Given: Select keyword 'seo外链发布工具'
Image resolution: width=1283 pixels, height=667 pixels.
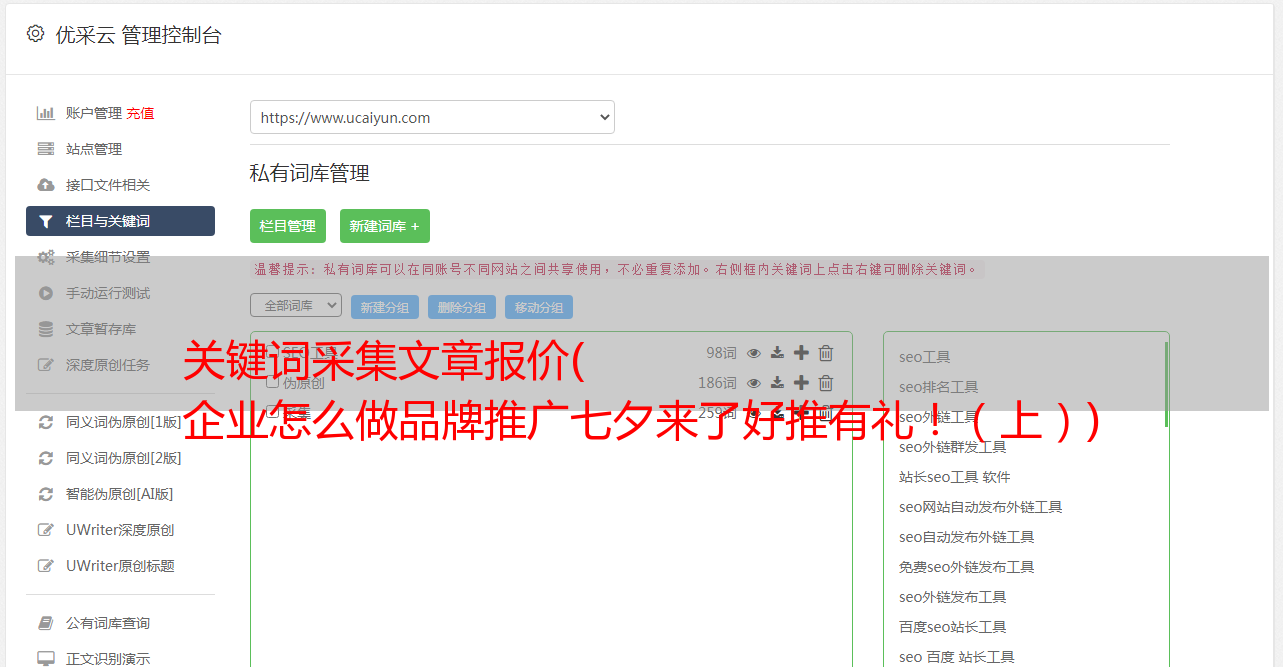Looking at the screenshot, I should [953, 597].
